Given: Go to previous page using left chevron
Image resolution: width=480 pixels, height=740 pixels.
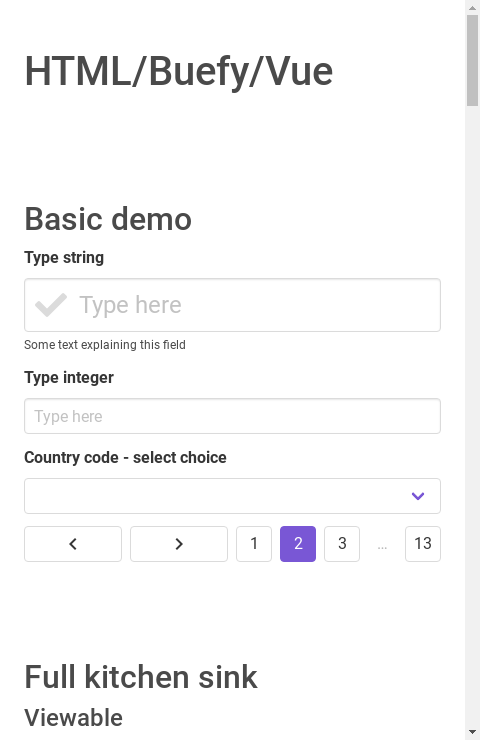Looking at the screenshot, I should 73,544.
